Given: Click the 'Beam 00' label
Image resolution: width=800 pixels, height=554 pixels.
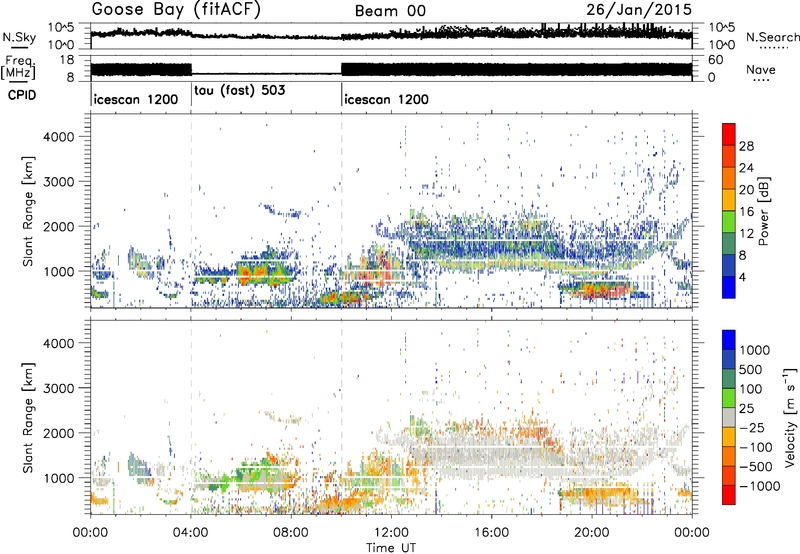Looking at the screenshot, I should pos(390,11).
